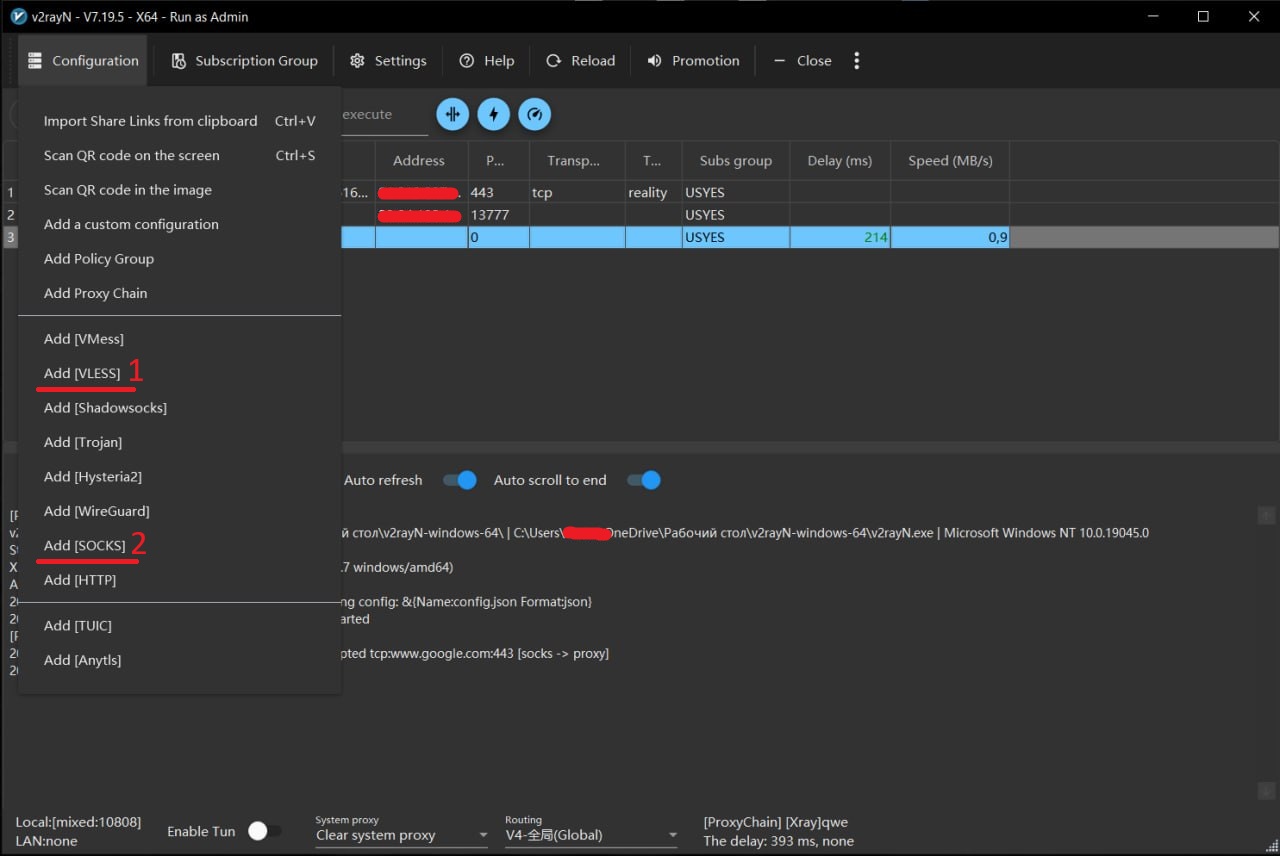Choose Add [VLESS] from the menu
The image size is (1280, 856).
pos(82,373)
